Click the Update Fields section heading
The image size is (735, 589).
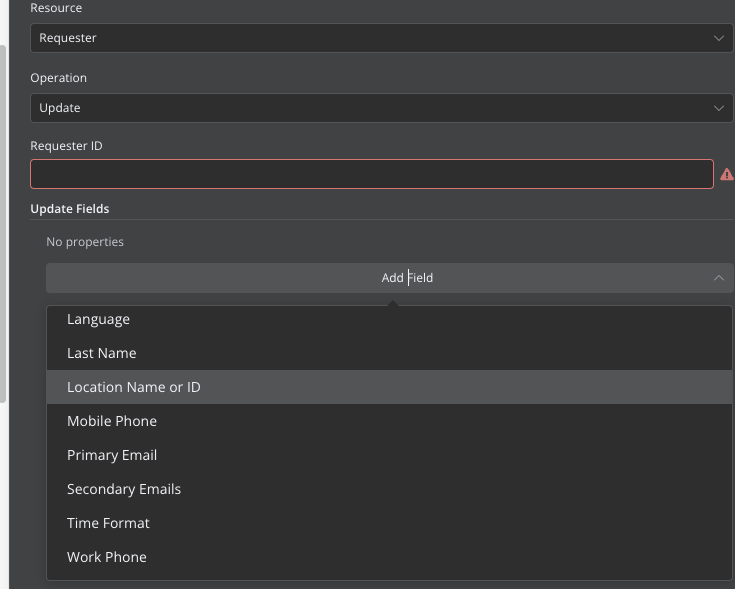(x=70, y=209)
